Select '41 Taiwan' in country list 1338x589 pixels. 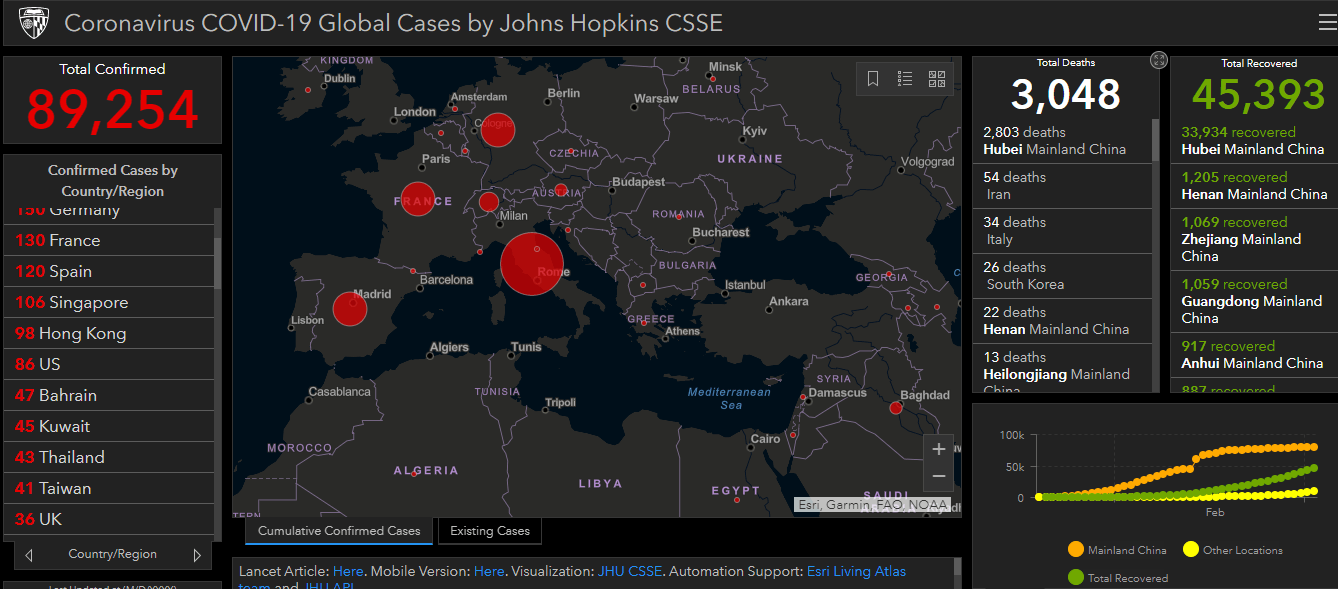pyautogui.click(x=109, y=488)
